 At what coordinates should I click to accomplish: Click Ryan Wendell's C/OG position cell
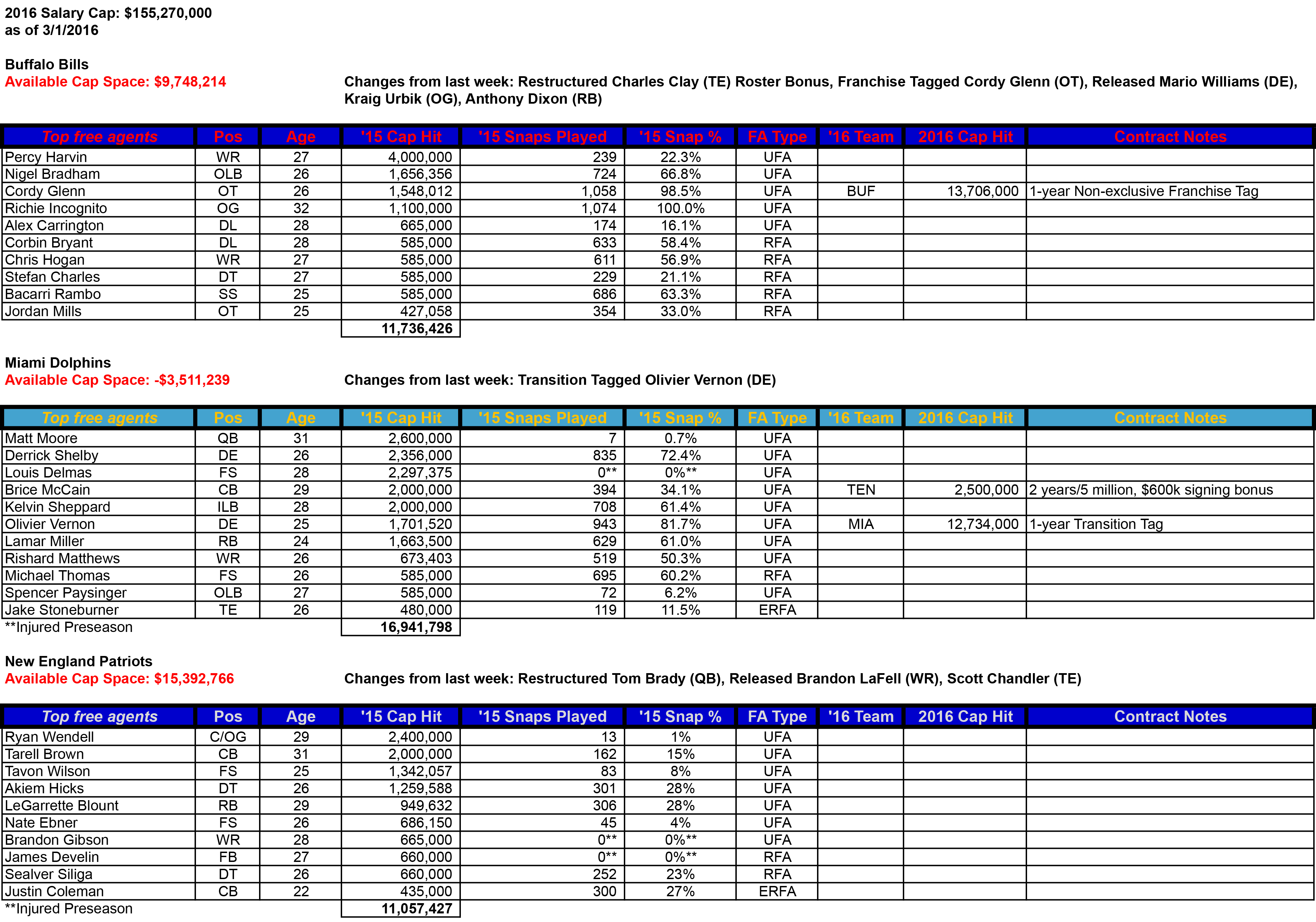(x=228, y=737)
